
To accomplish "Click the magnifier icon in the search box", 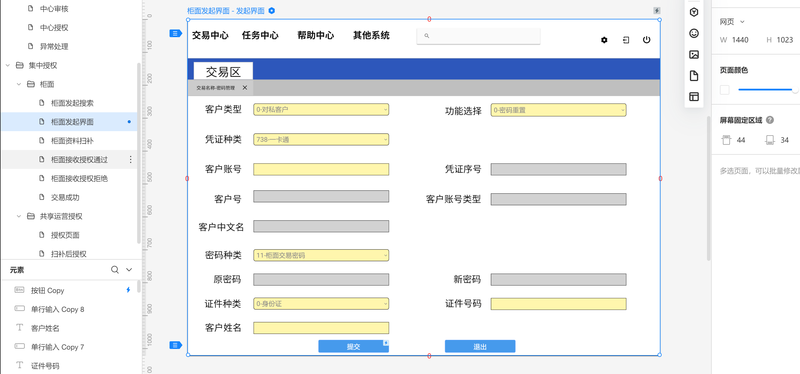I will coord(427,36).
